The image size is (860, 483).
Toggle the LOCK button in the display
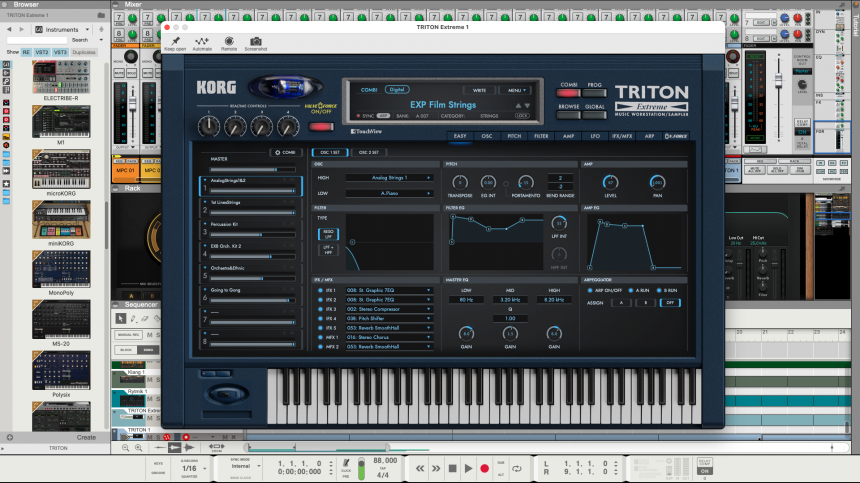tap(522, 116)
